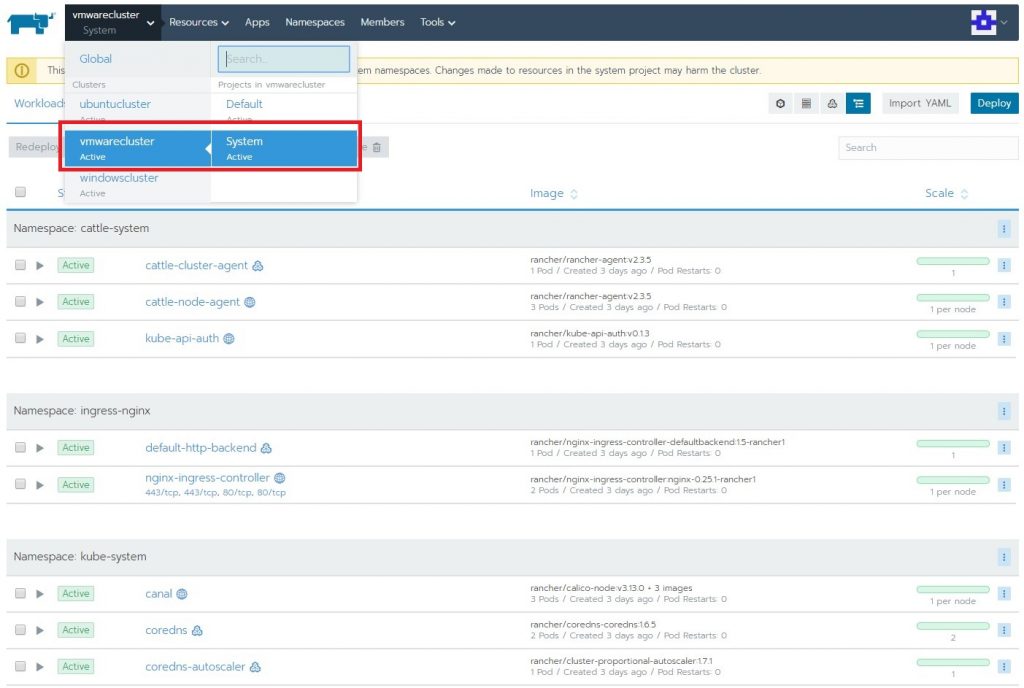
Task: Select Global in the cluster dropdown
Action: point(95,59)
